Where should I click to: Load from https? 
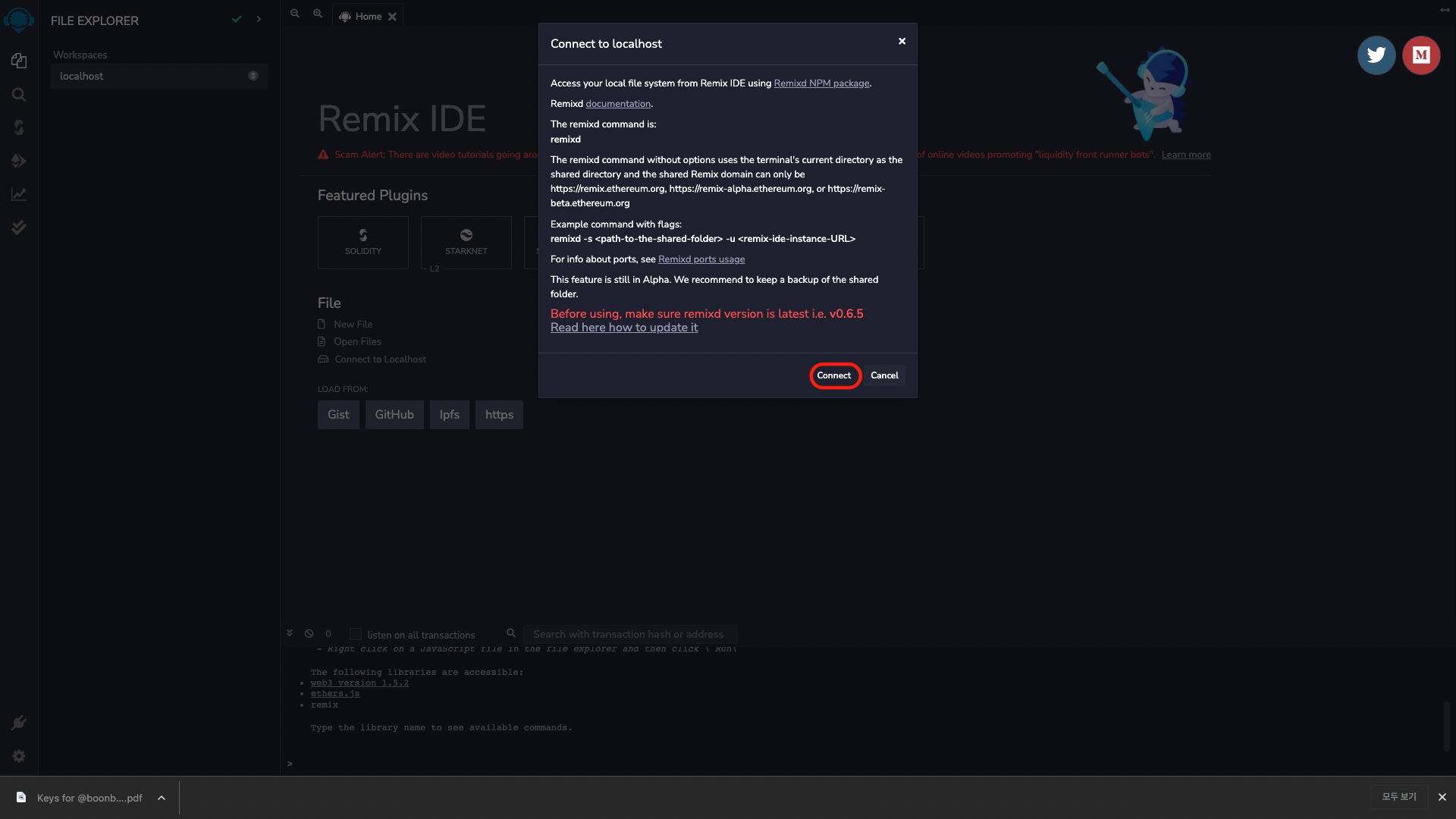click(x=499, y=415)
